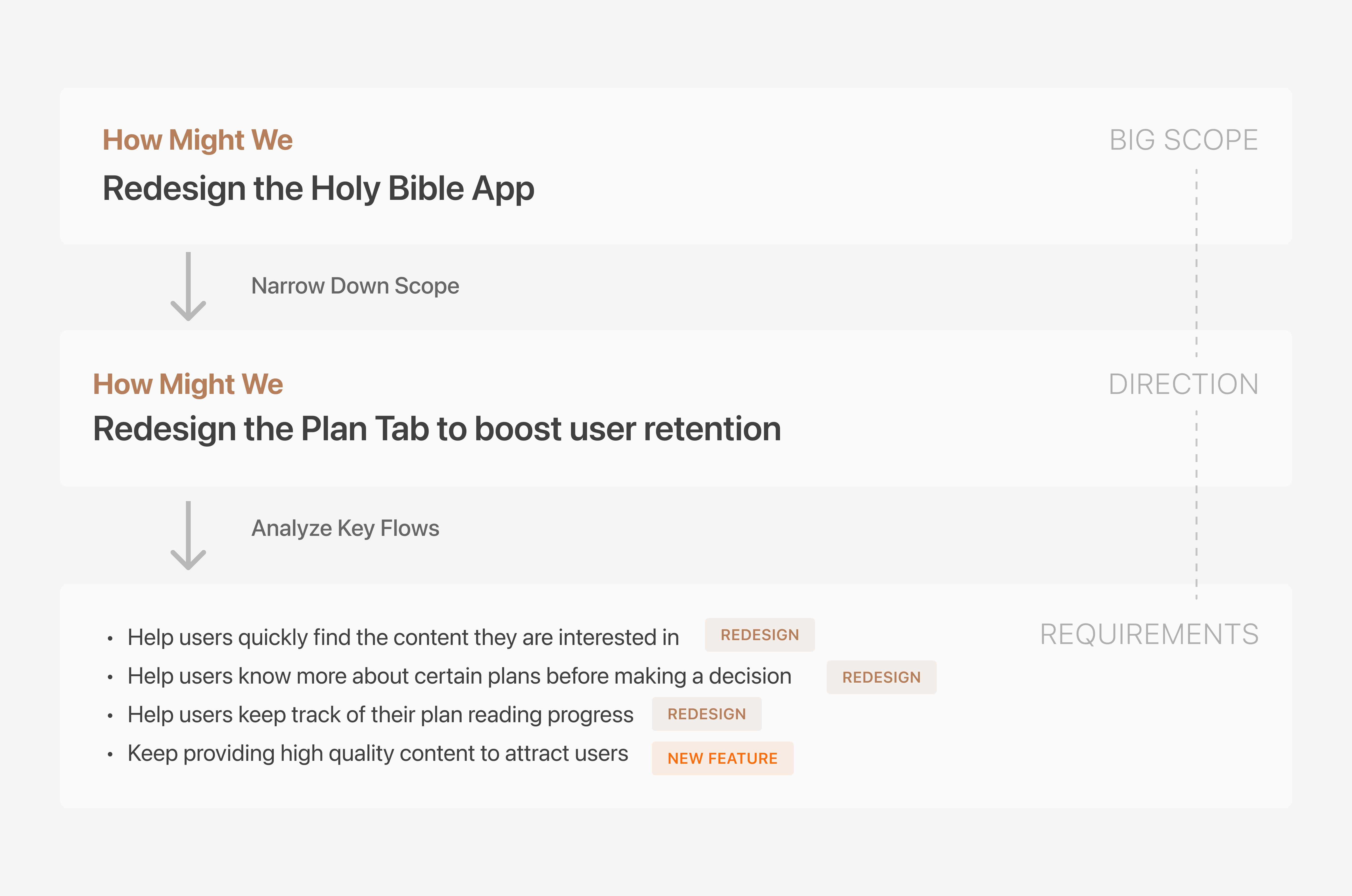Select bullet 'Help users quickly find the content'
1352x896 pixels.
point(403,637)
